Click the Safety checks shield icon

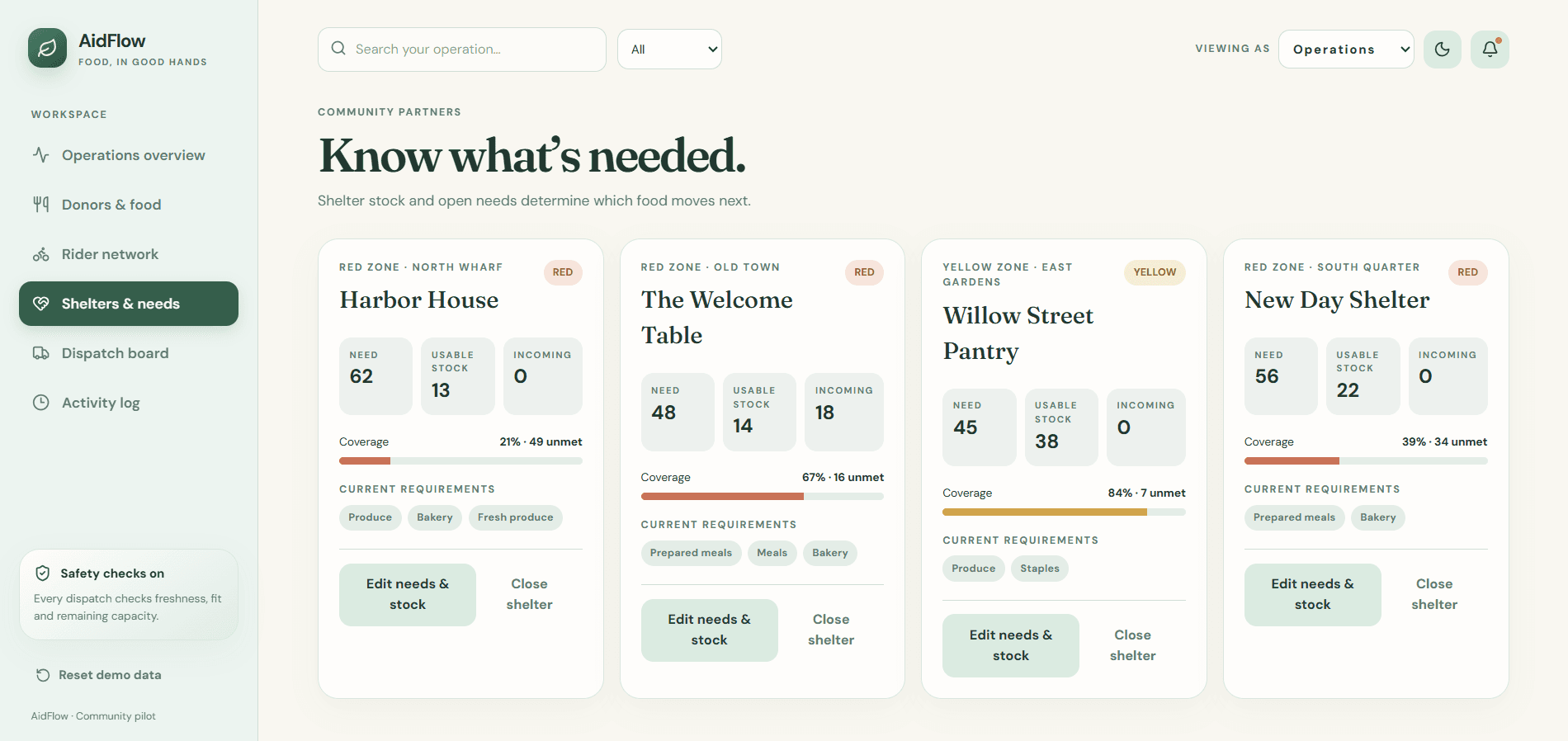pyautogui.click(x=43, y=573)
